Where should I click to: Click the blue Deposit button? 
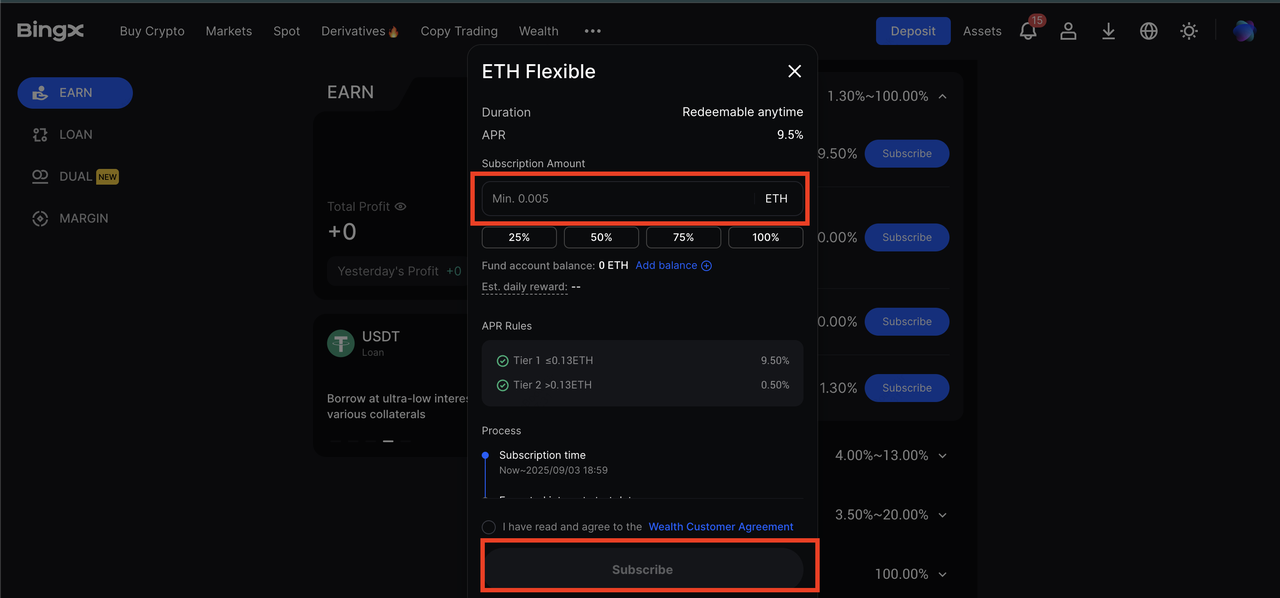[913, 31]
